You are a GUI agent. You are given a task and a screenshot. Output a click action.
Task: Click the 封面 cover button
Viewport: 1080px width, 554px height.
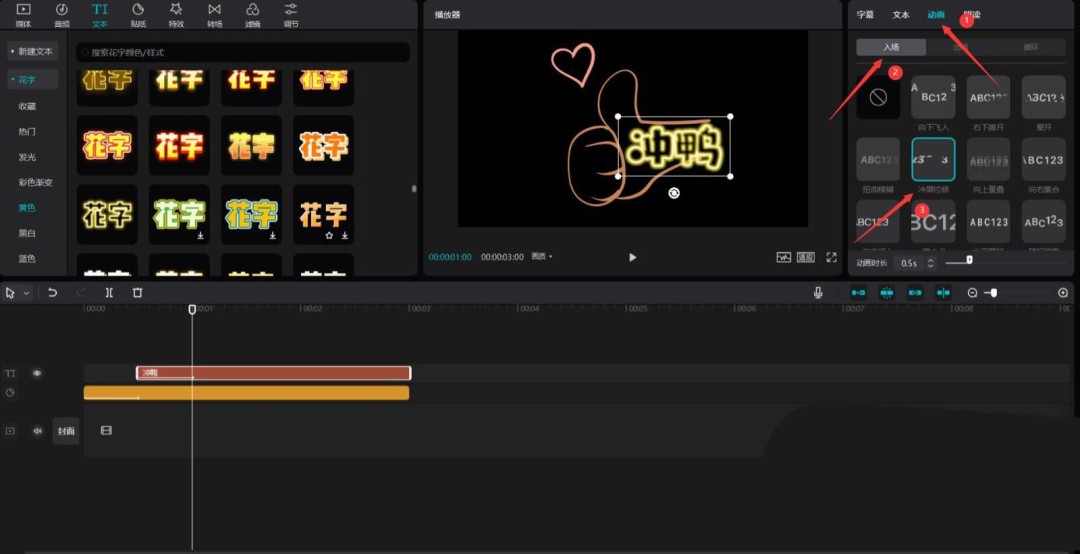pyautogui.click(x=66, y=431)
